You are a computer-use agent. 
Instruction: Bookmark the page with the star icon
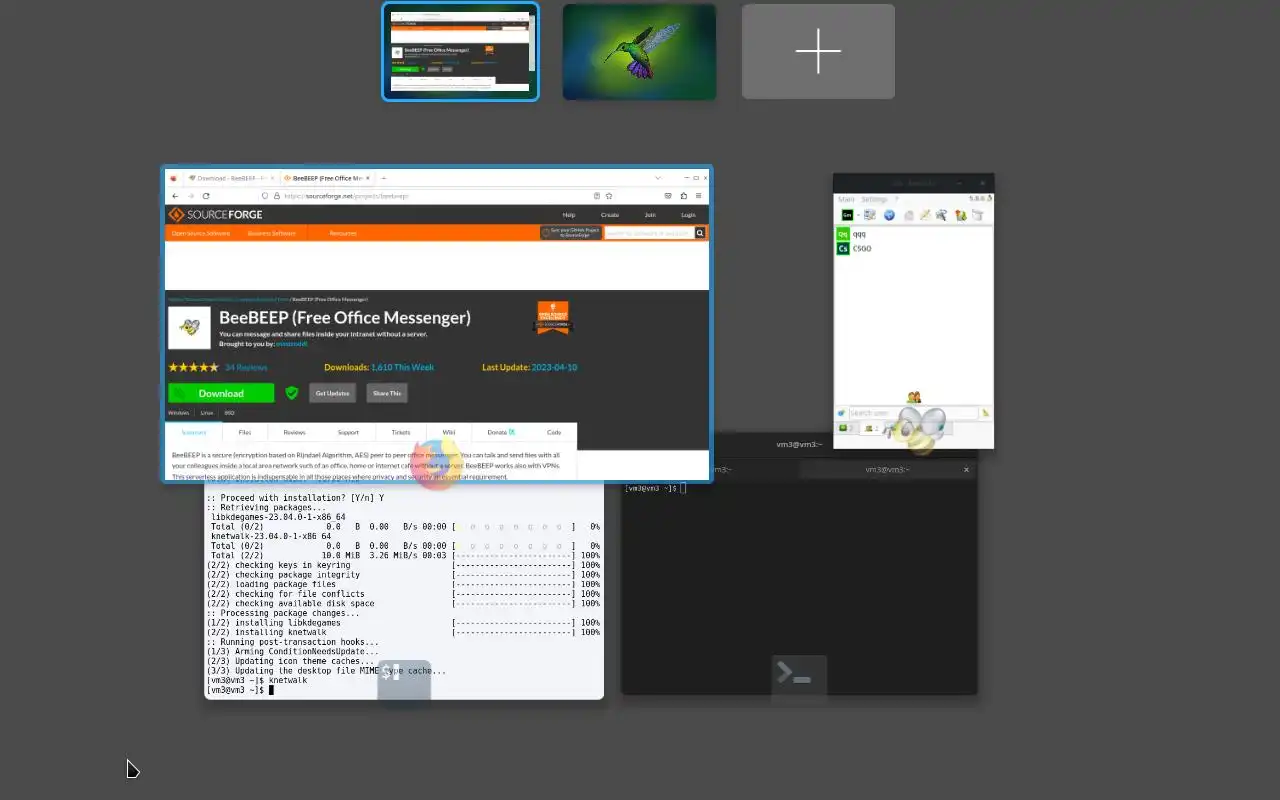(x=609, y=196)
